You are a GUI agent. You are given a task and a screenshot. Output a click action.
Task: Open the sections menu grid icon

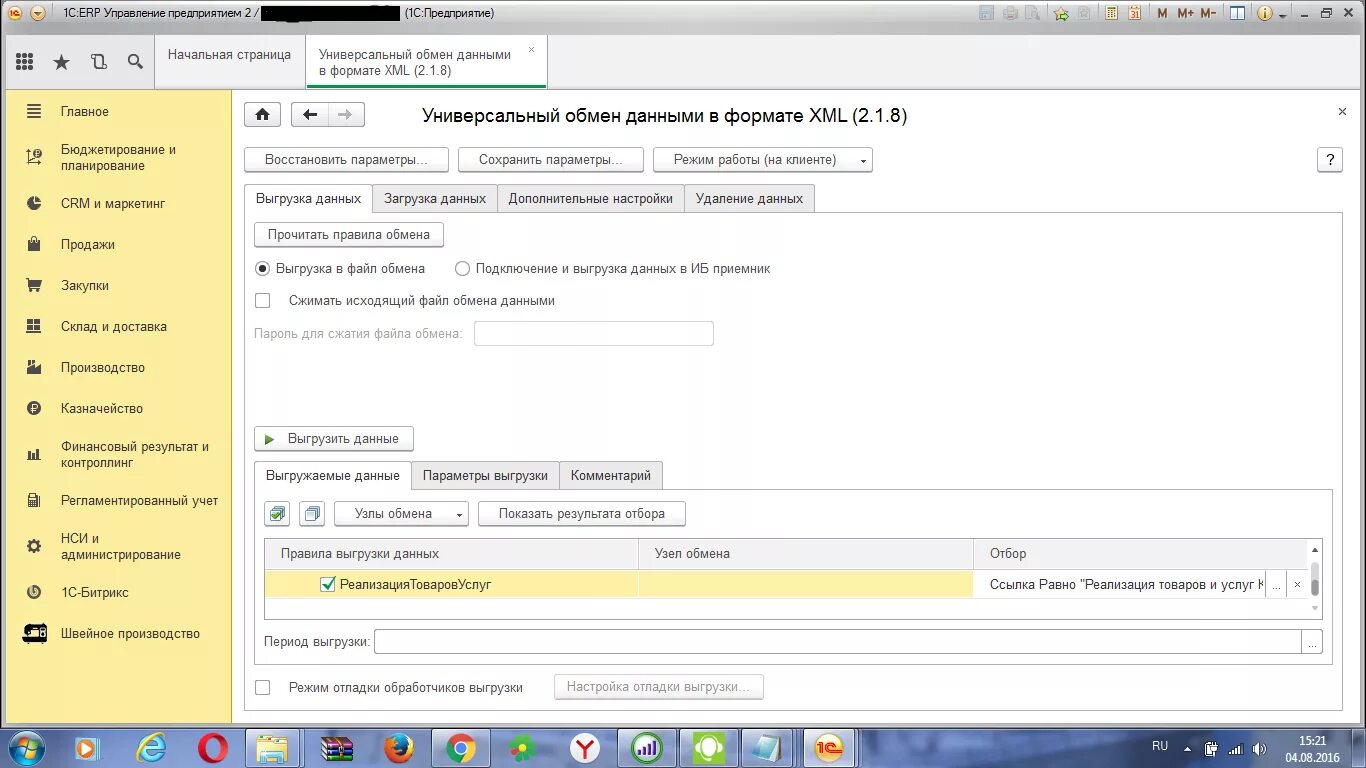click(25, 62)
